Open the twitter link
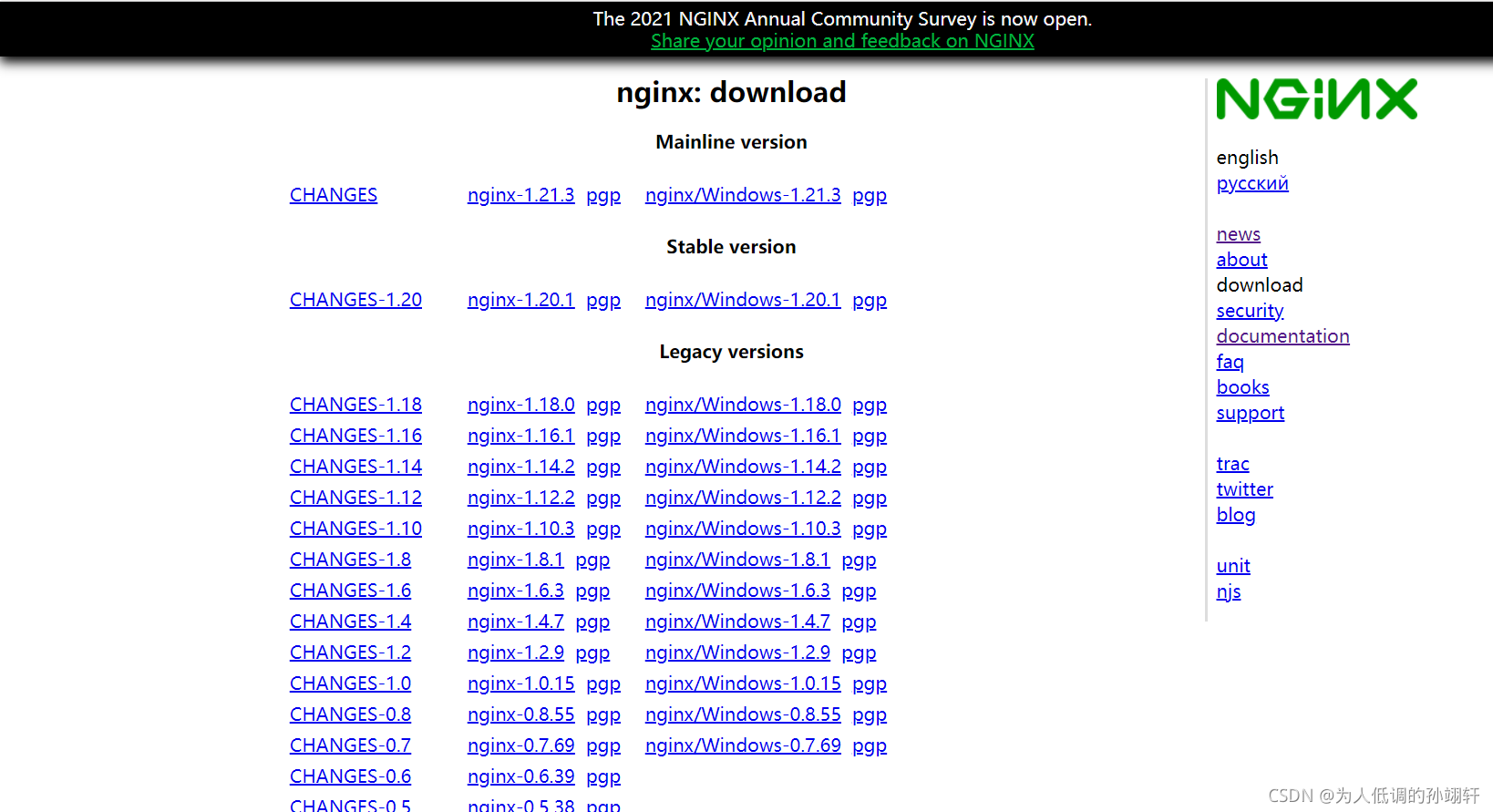Viewport: 1493px width, 812px height. point(1244,489)
